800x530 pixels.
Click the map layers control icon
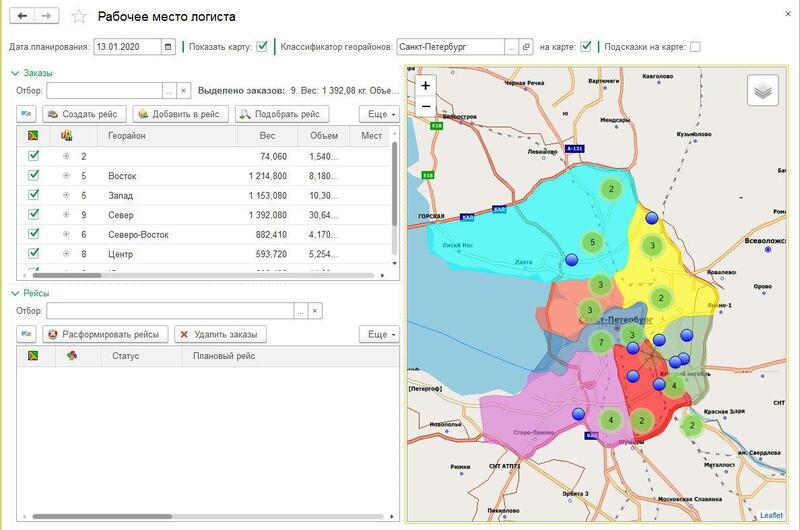pyautogui.click(x=763, y=90)
